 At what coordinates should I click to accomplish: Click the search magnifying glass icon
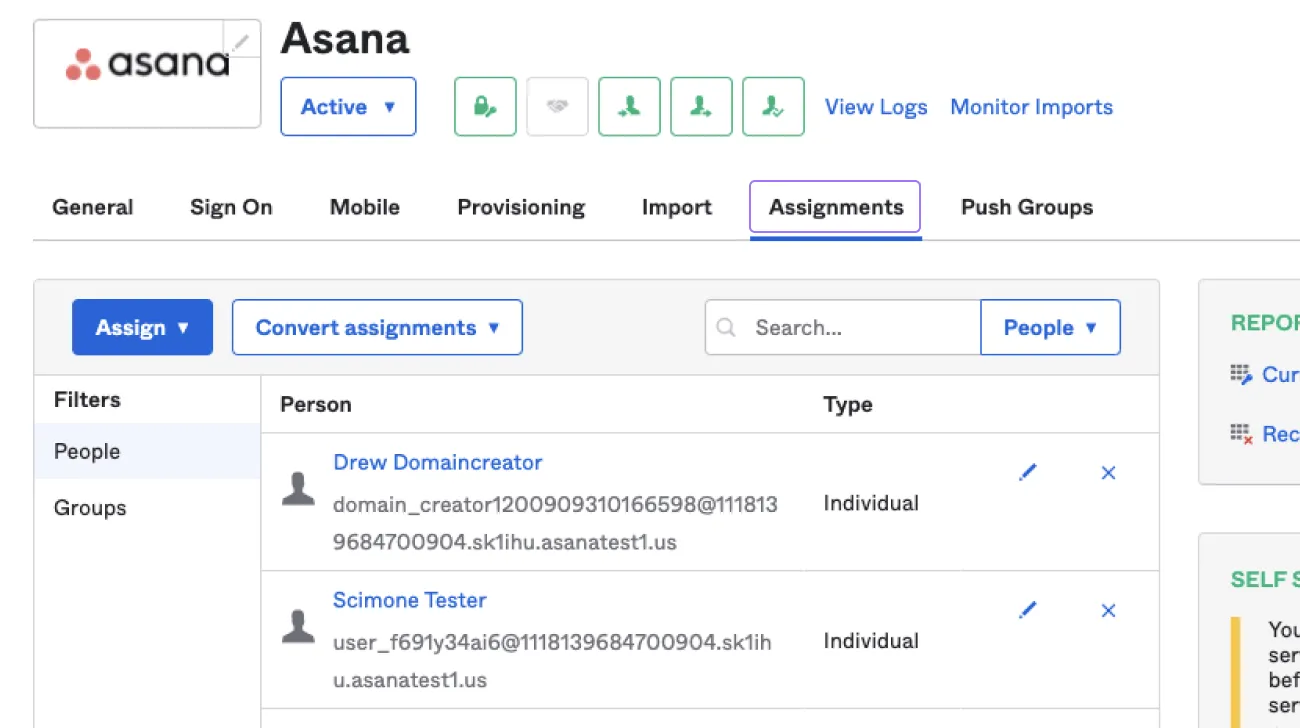pos(726,327)
